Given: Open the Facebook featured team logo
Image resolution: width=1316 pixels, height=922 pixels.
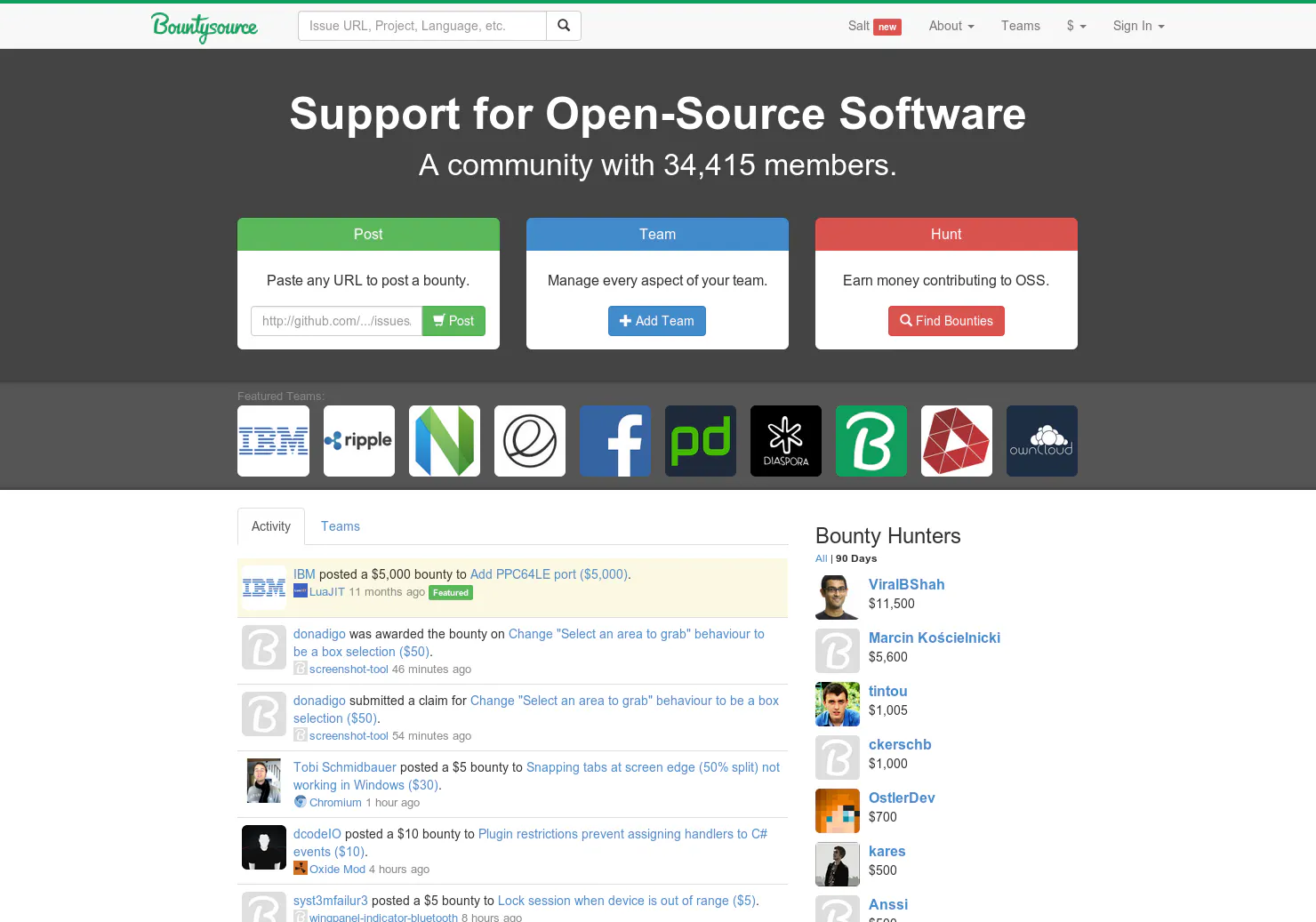Looking at the screenshot, I should [x=615, y=441].
